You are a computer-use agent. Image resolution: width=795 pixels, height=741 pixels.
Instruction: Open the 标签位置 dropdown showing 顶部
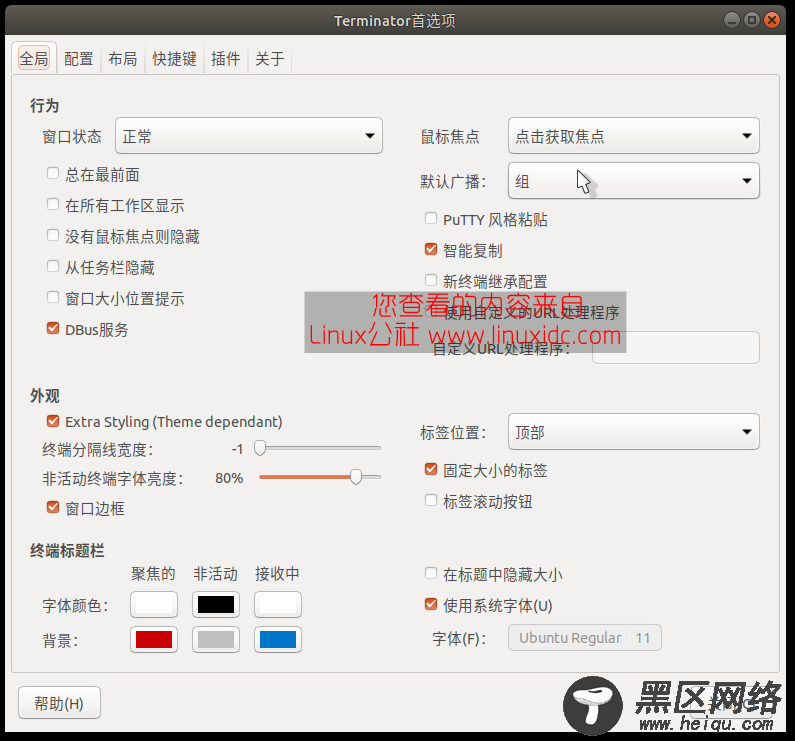coord(633,432)
